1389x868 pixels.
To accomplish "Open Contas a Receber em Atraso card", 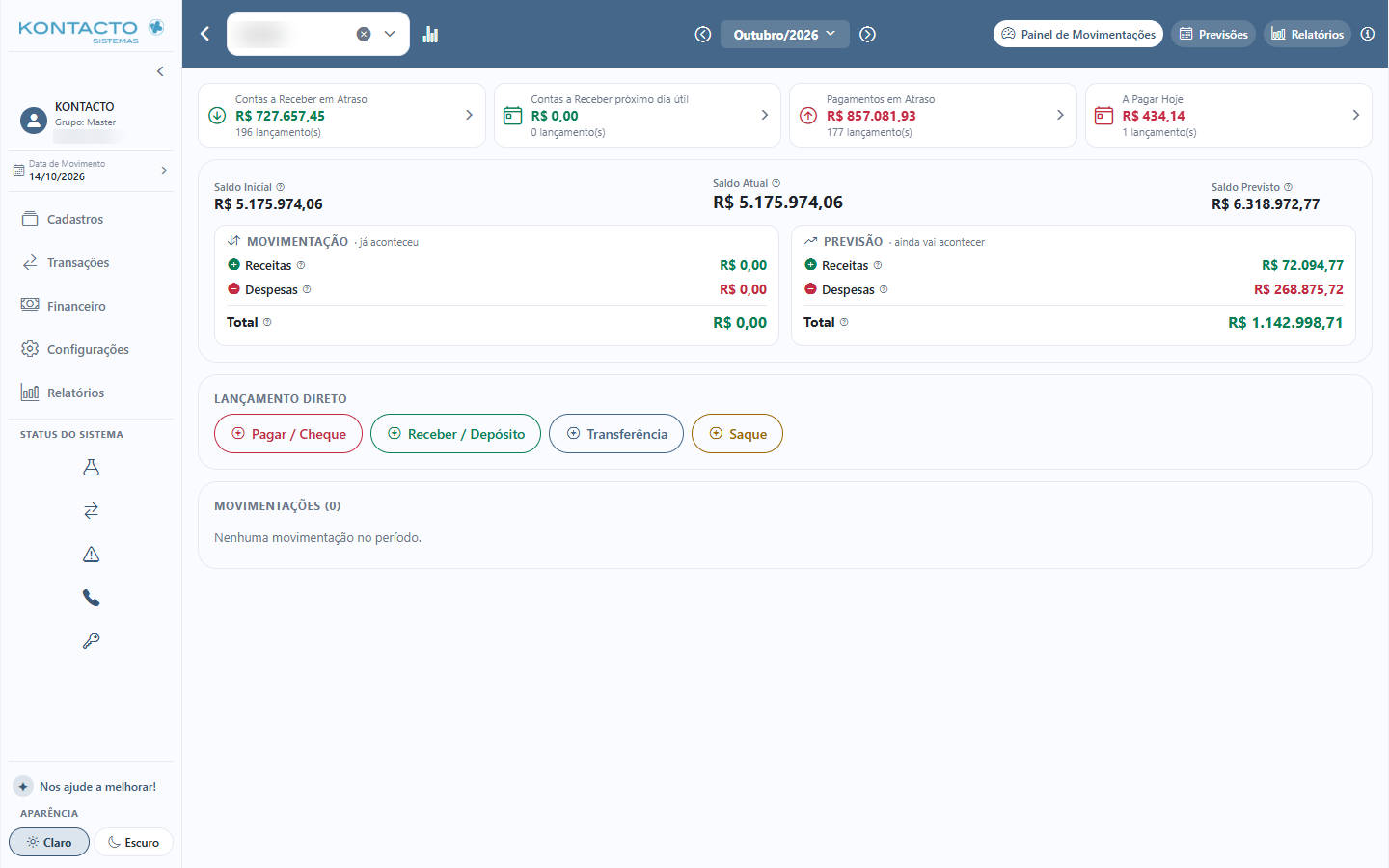I will 341,116.
